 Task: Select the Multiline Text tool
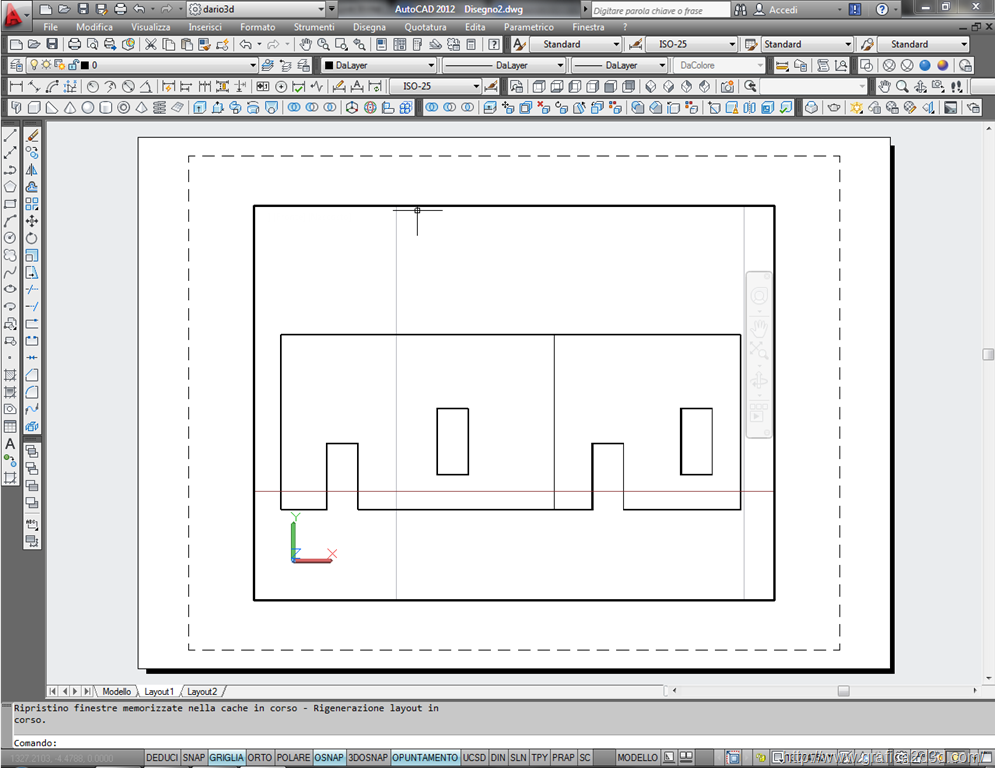point(10,443)
